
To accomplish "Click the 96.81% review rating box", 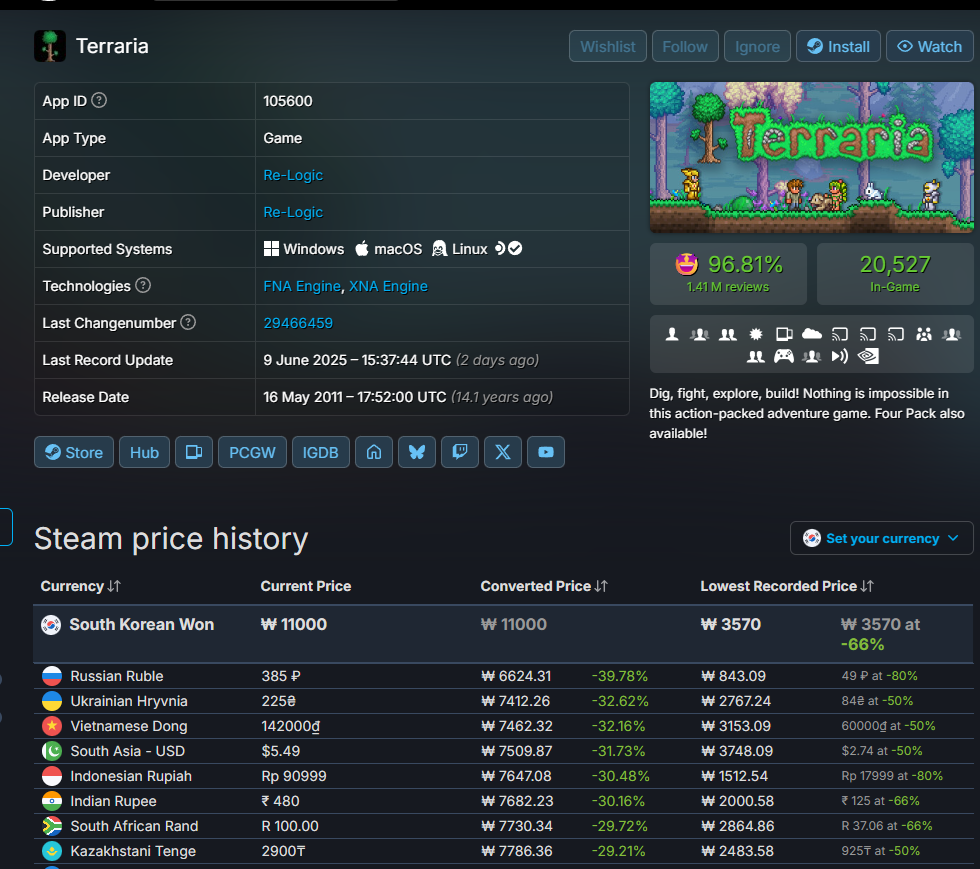I will point(728,274).
